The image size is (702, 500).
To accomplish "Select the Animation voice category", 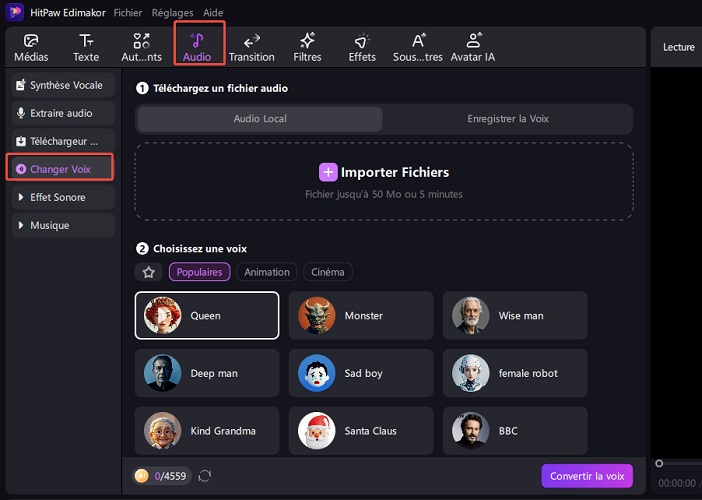I will tap(267, 272).
